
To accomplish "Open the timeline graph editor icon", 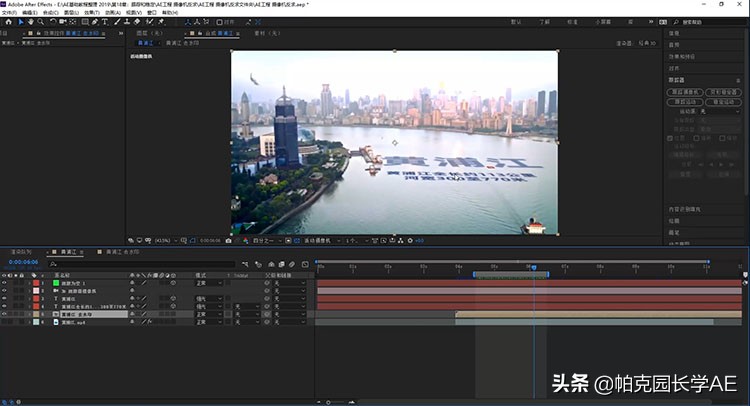I will (x=305, y=264).
